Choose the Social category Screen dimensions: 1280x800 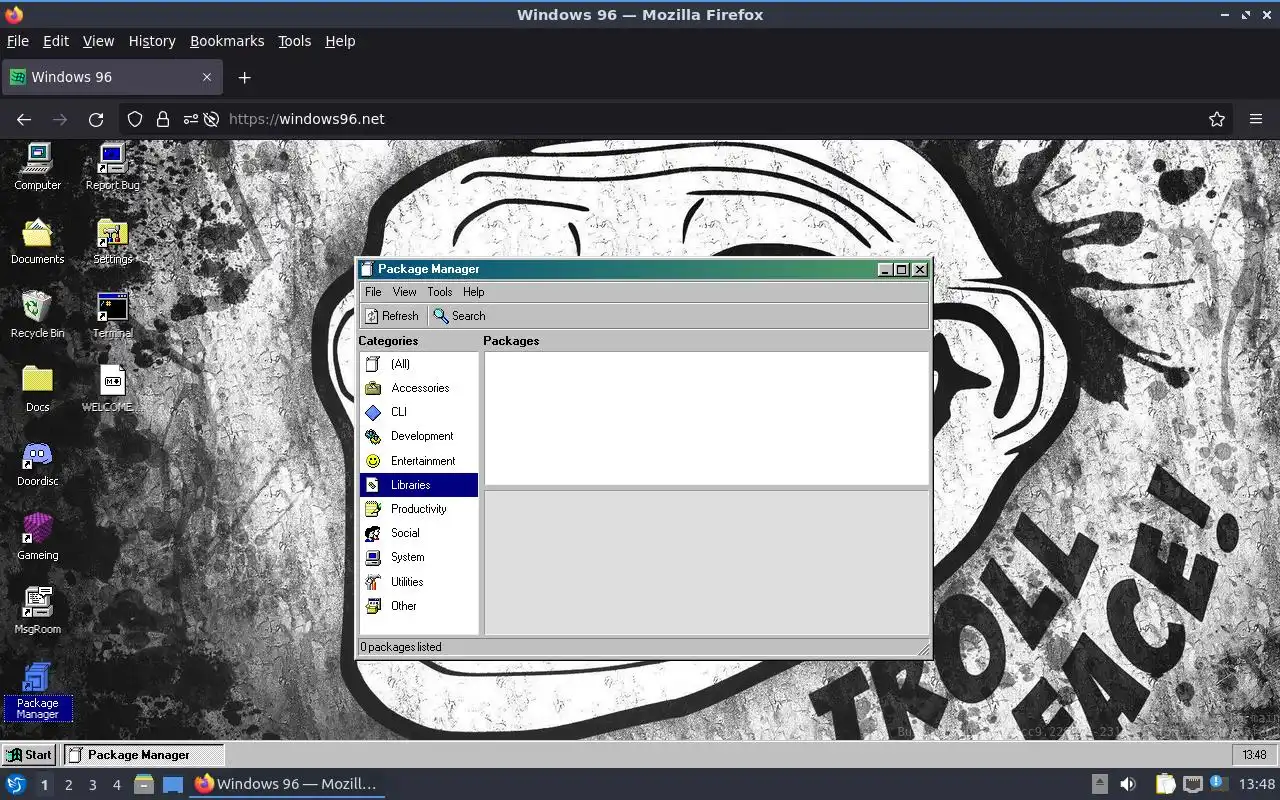[419, 533]
